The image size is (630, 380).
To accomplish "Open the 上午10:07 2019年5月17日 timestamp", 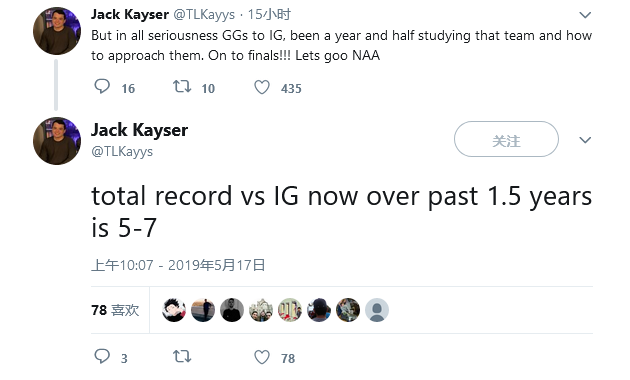I will click(178, 265).
